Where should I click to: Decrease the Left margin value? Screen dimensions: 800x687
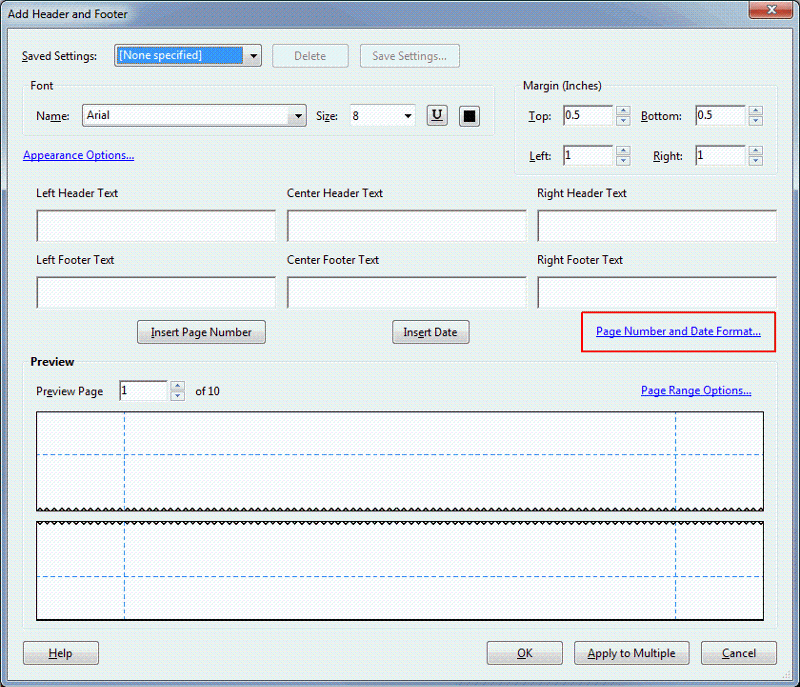pyautogui.click(x=623, y=161)
